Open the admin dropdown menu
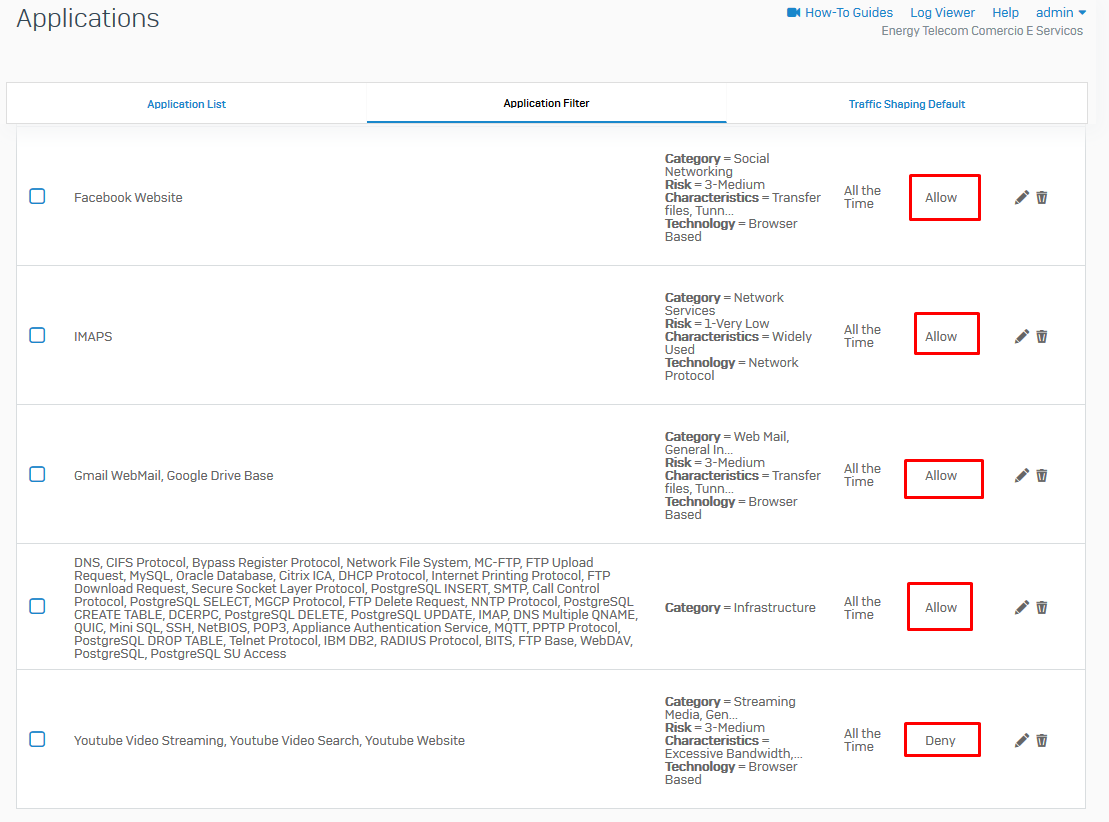This screenshot has width=1109, height=822. click(1061, 13)
